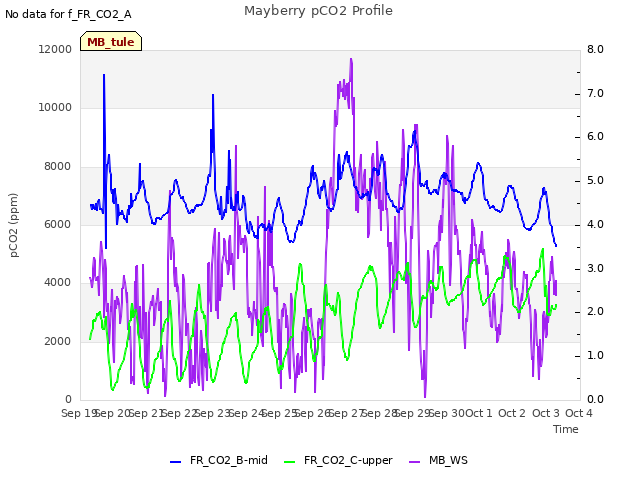640x480 pixels.
Task: Click the tallest purple MB_WS peak near Sep 27
Action: (351, 60)
